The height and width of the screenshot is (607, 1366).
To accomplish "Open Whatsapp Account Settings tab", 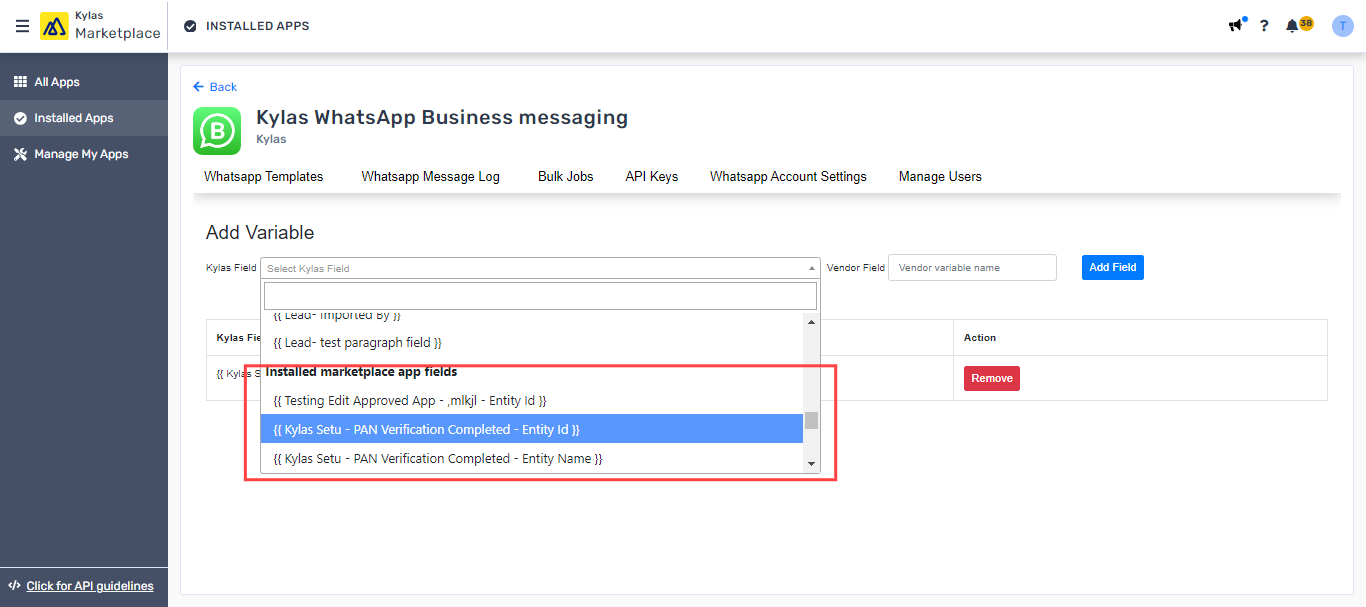I will 788,177.
